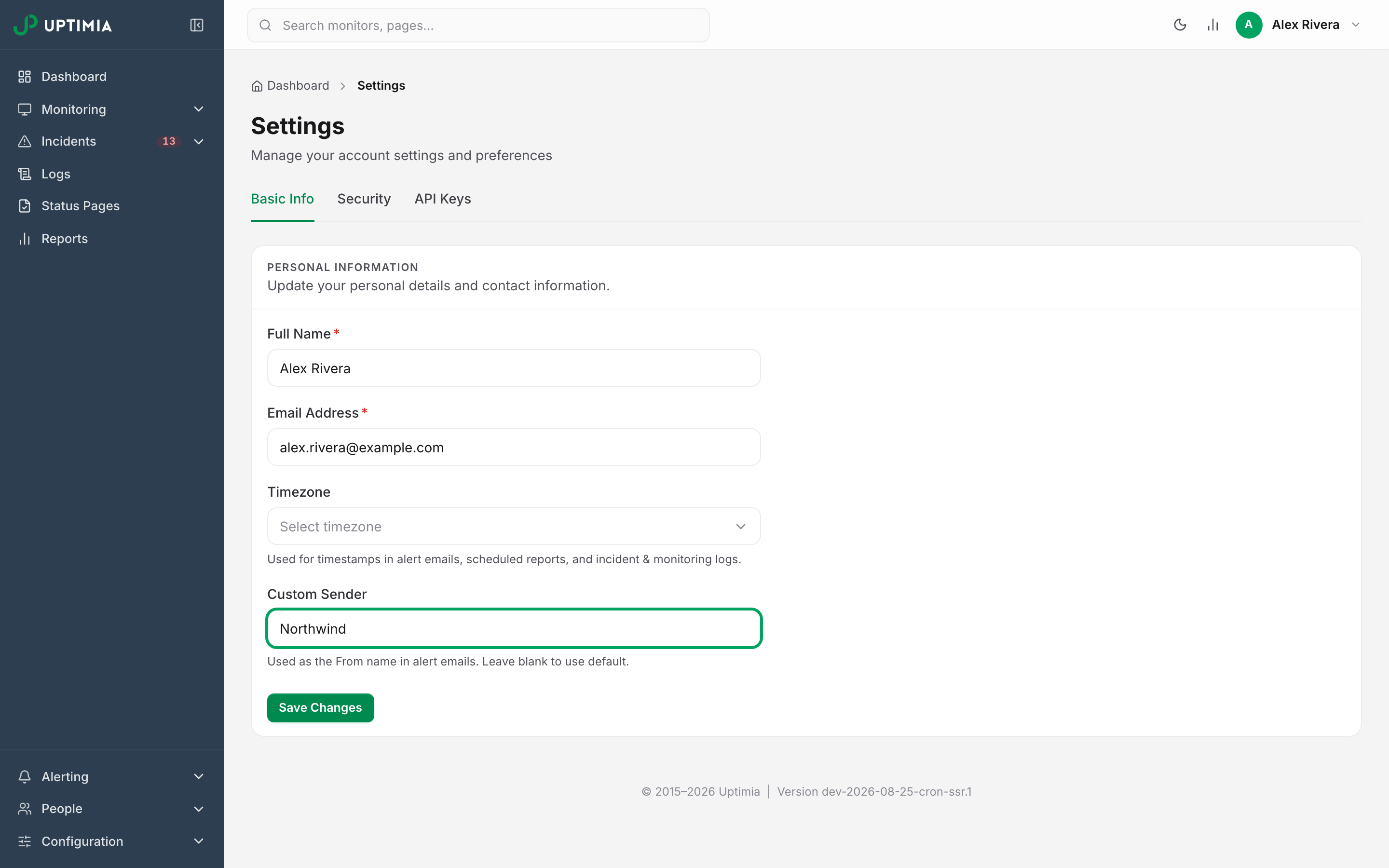Click the Configuration sliders icon

click(25, 841)
